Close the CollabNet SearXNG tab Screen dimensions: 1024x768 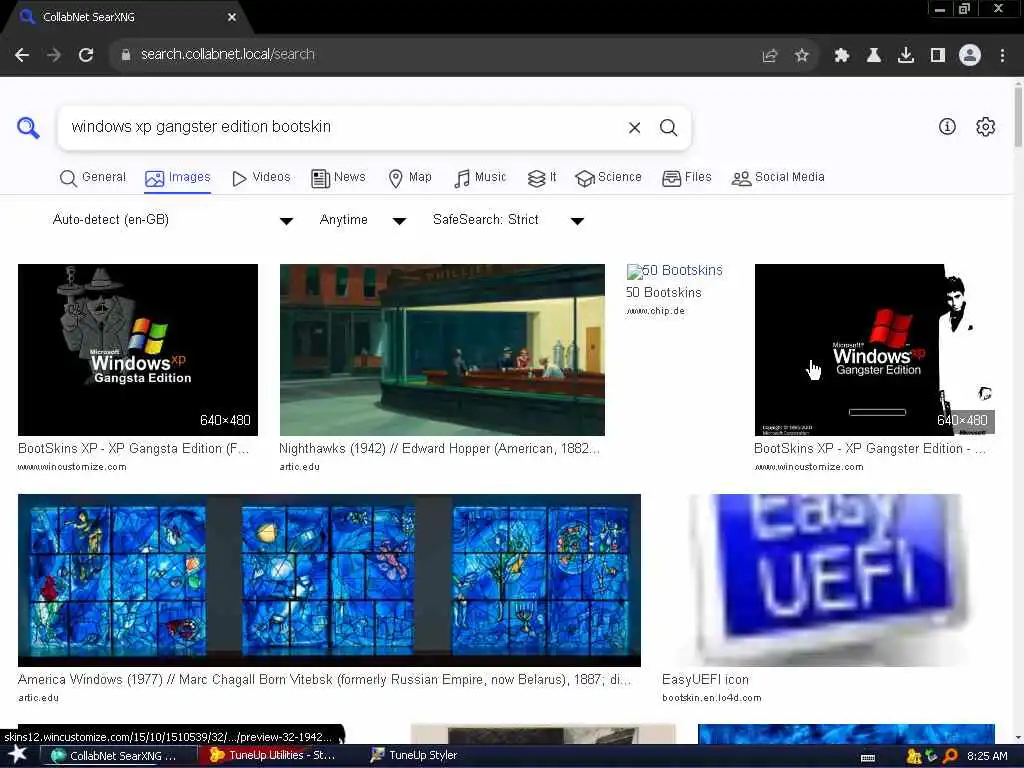click(x=232, y=17)
